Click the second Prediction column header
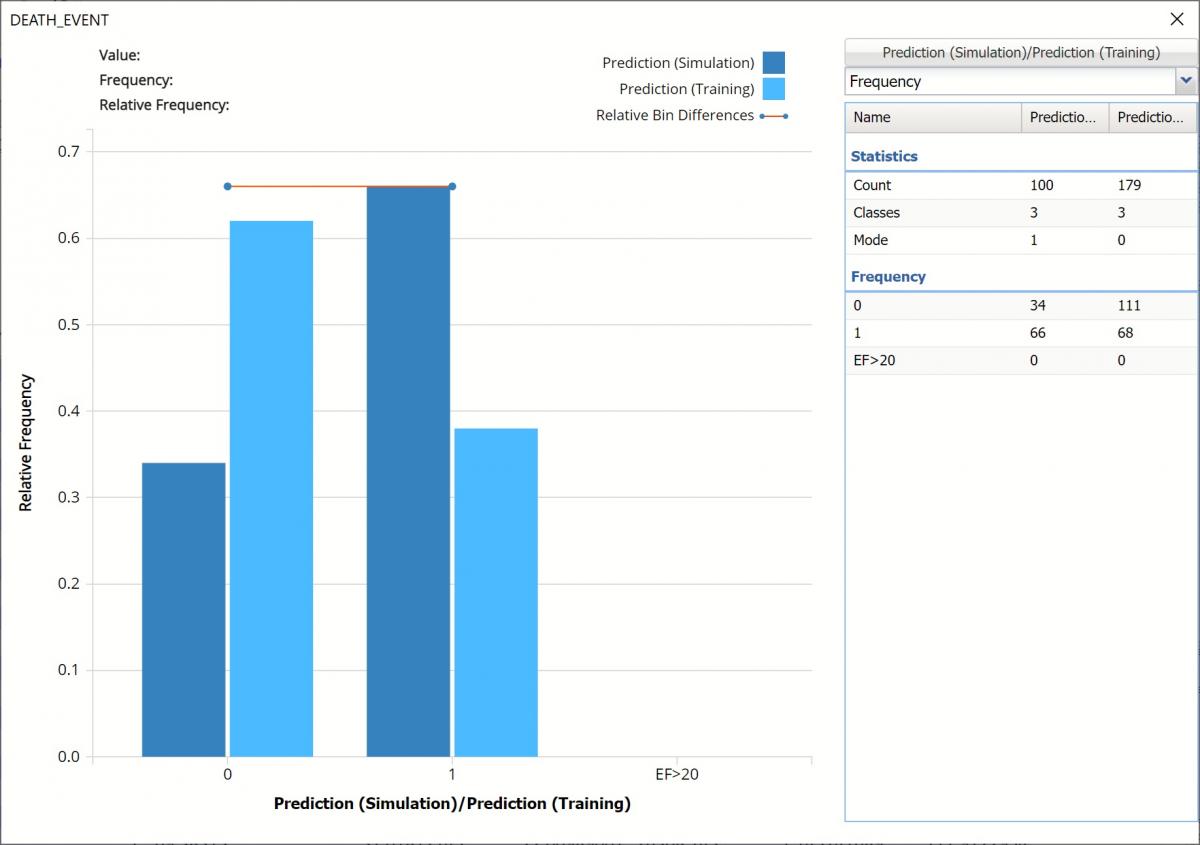1200x845 pixels. pyautogui.click(x=1151, y=117)
